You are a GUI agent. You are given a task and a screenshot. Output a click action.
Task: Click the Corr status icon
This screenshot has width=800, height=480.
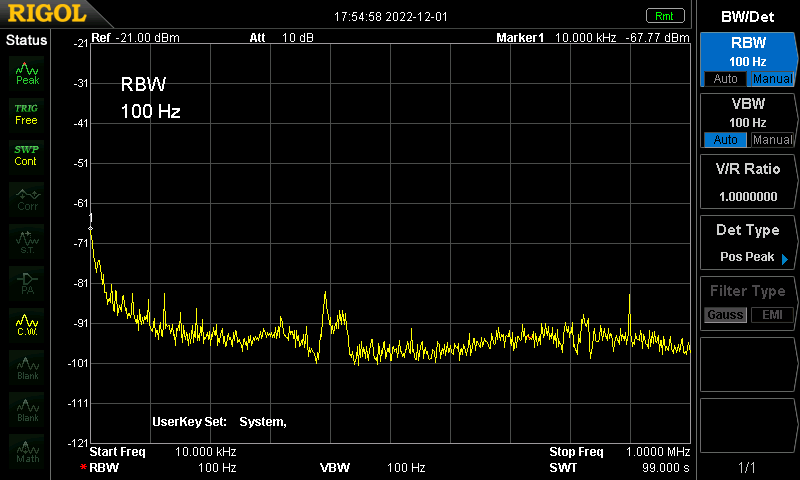click(27, 199)
